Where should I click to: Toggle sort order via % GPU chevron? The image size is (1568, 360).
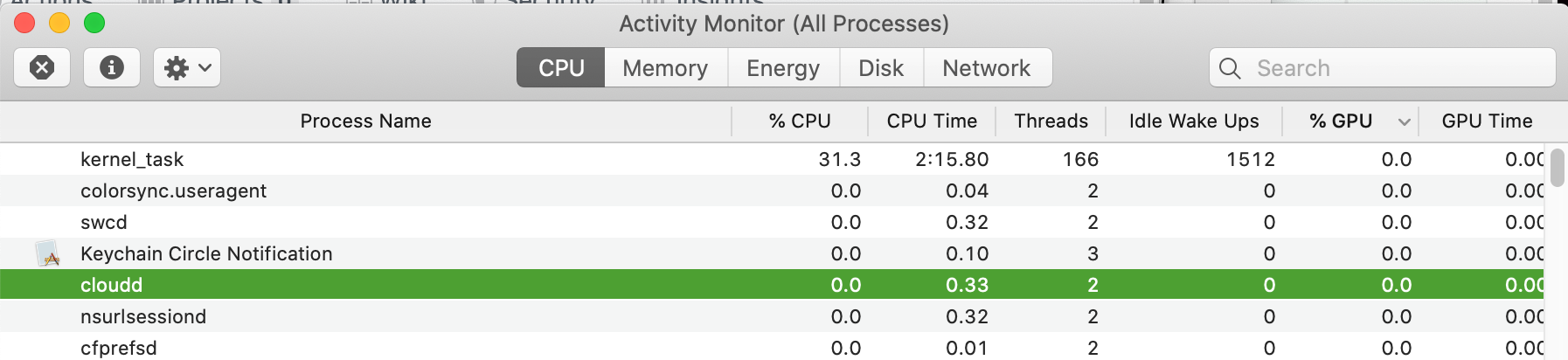pyautogui.click(x=1404, y=121)
